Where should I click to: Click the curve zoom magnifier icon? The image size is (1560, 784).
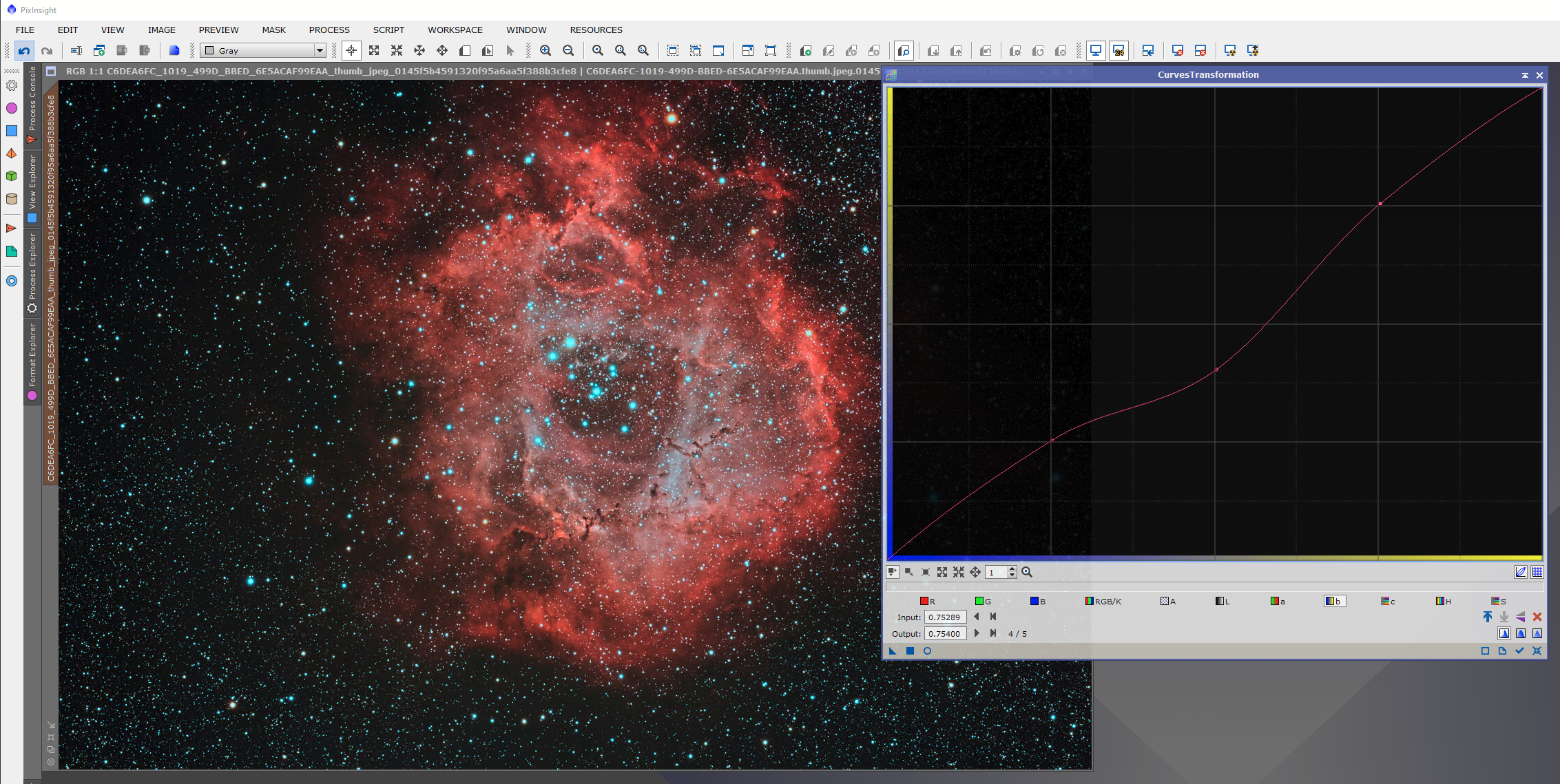1027,572
